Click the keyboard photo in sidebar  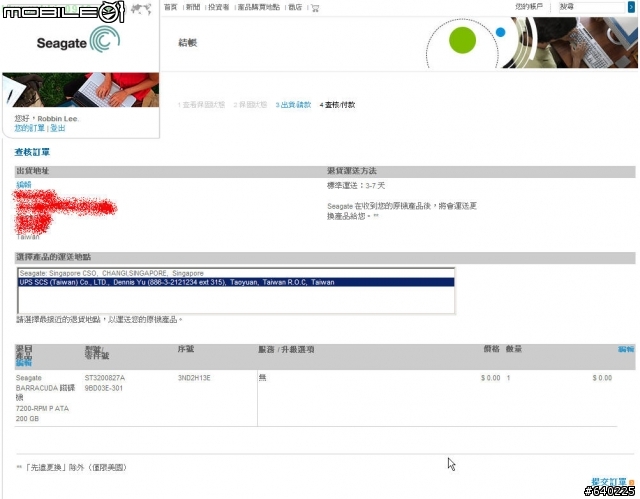(x=81, y=90)
